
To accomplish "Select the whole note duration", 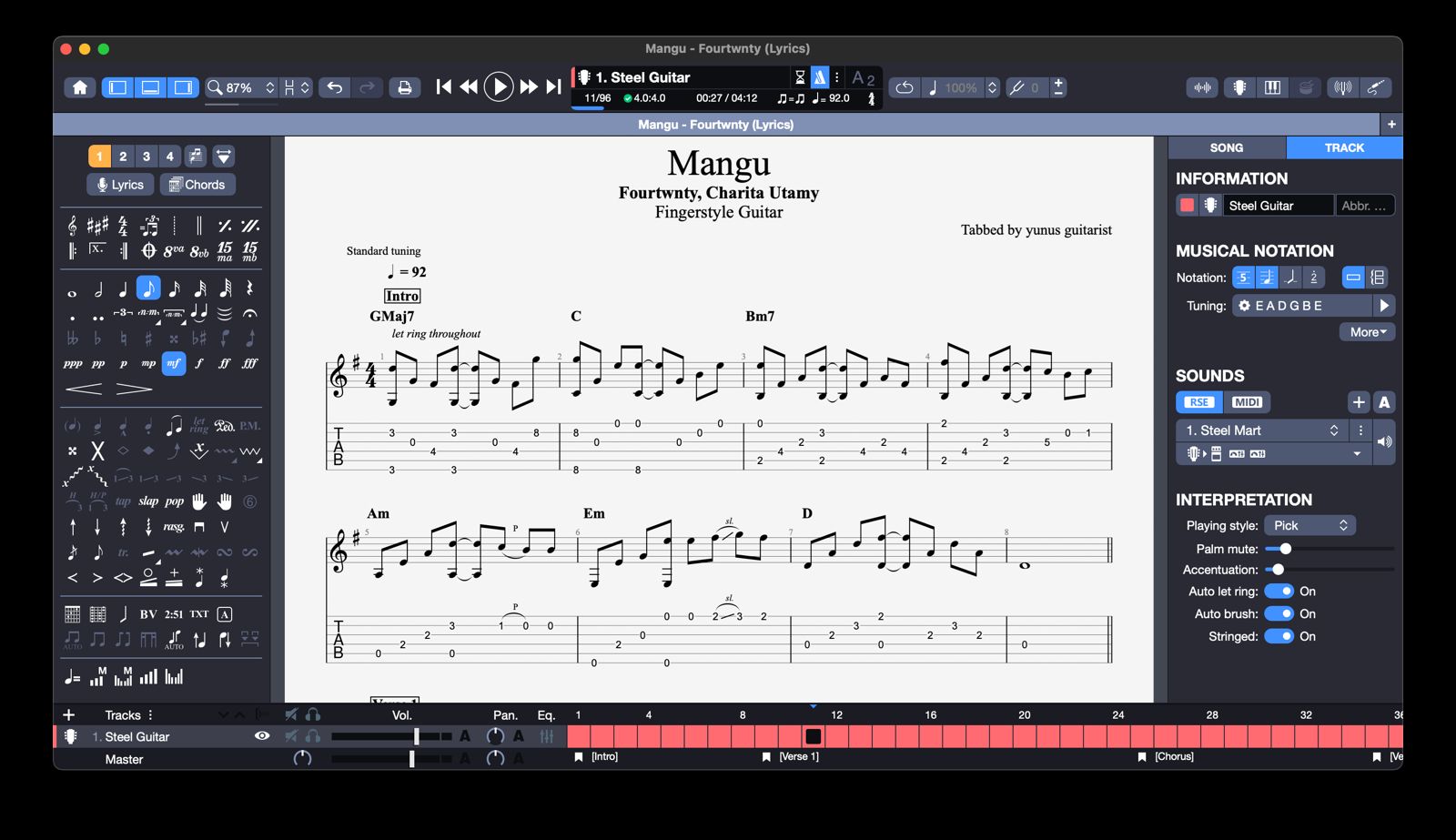I will [x=72, y=292].
